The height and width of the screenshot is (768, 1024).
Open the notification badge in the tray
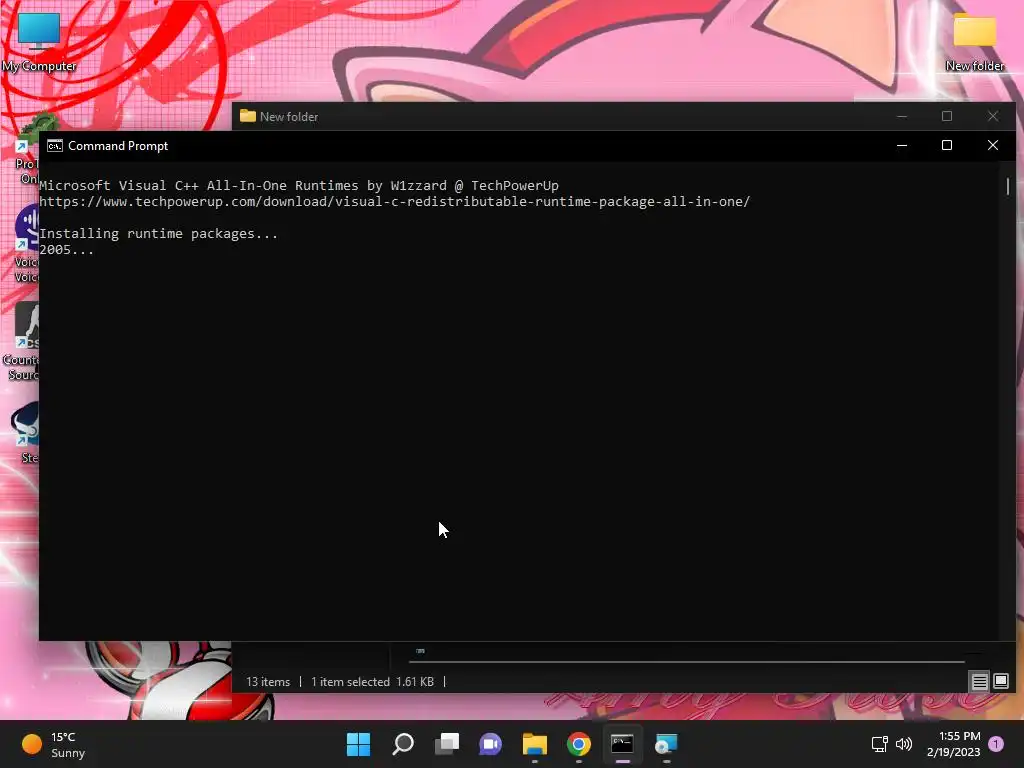[x=996, y=744]
